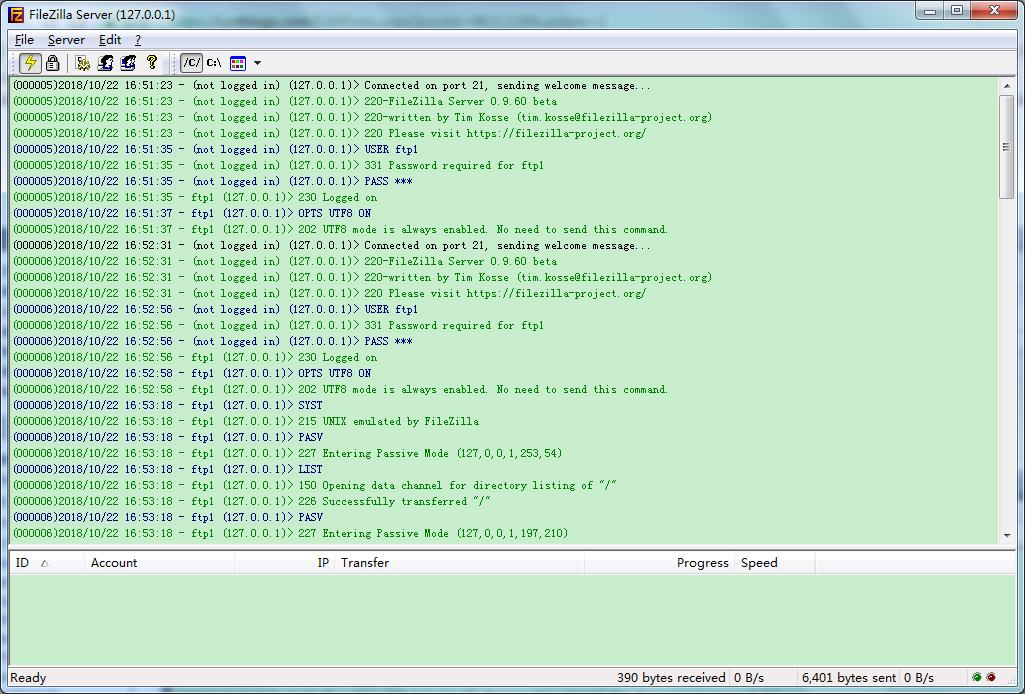1025x694 pixels.
Task: Select "227 Entering Passive Mode (127,0,0,1,197,210)" line
Action: 291,533
